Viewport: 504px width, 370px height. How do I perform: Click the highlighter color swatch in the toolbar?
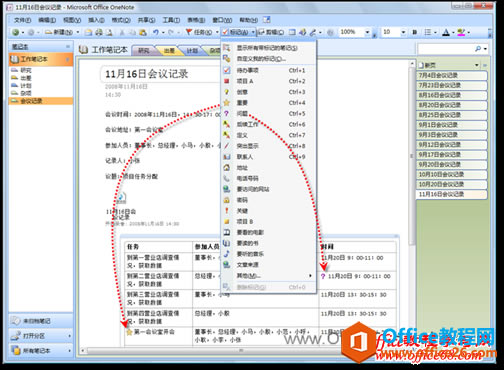coord(461,32)
